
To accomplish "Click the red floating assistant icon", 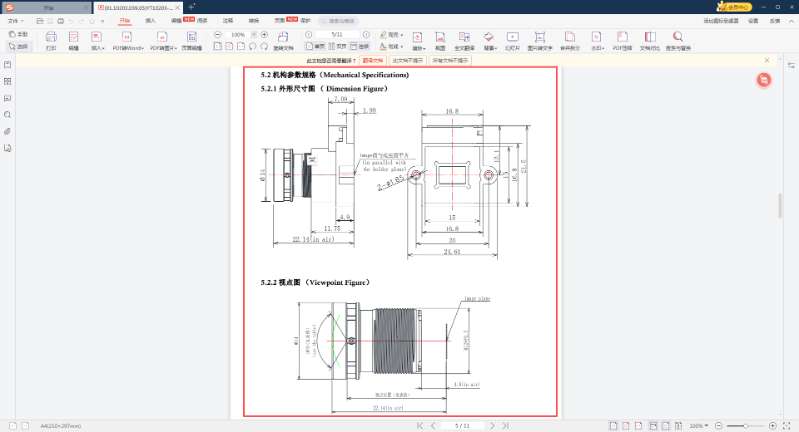I will tap(763, 80).
